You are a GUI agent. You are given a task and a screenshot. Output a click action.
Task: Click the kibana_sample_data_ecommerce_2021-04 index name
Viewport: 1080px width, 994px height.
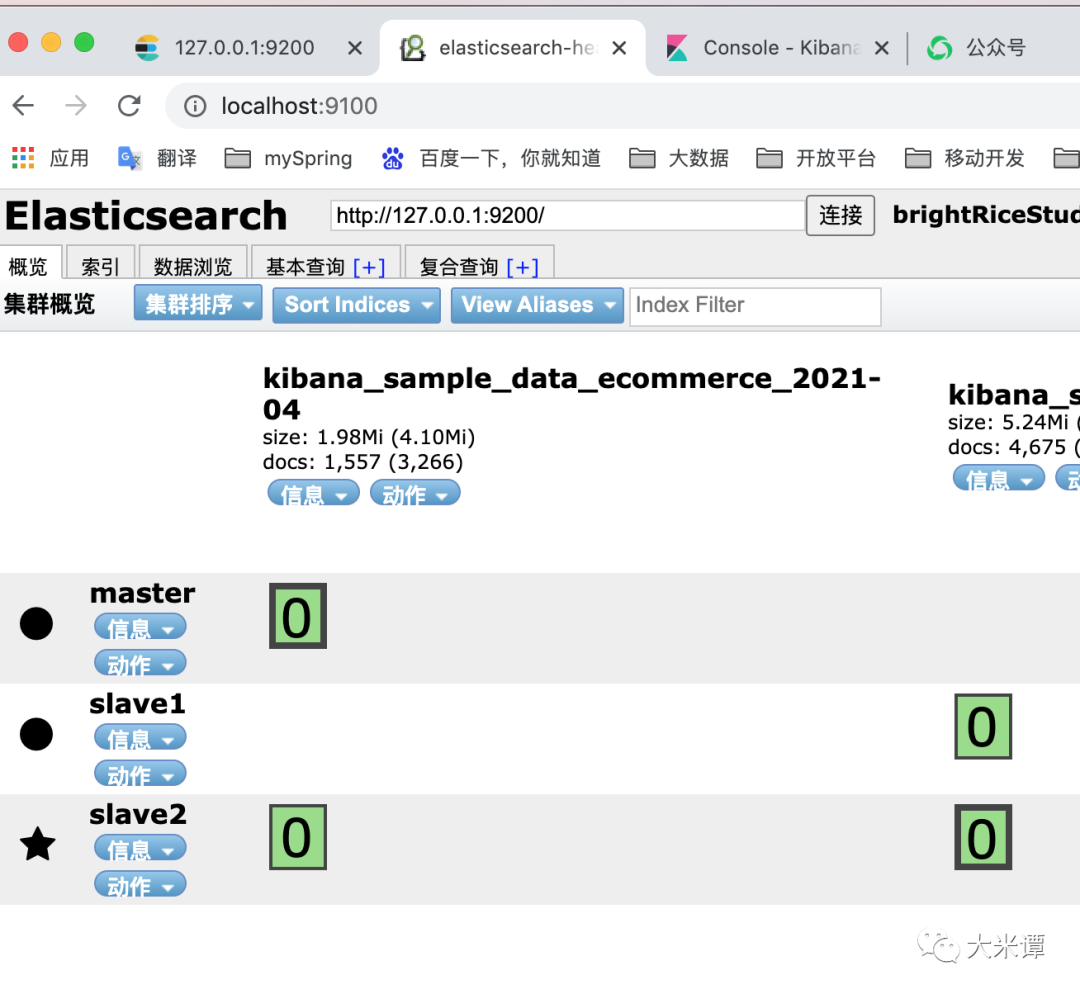pyautogui.click(x=572, y=393)
